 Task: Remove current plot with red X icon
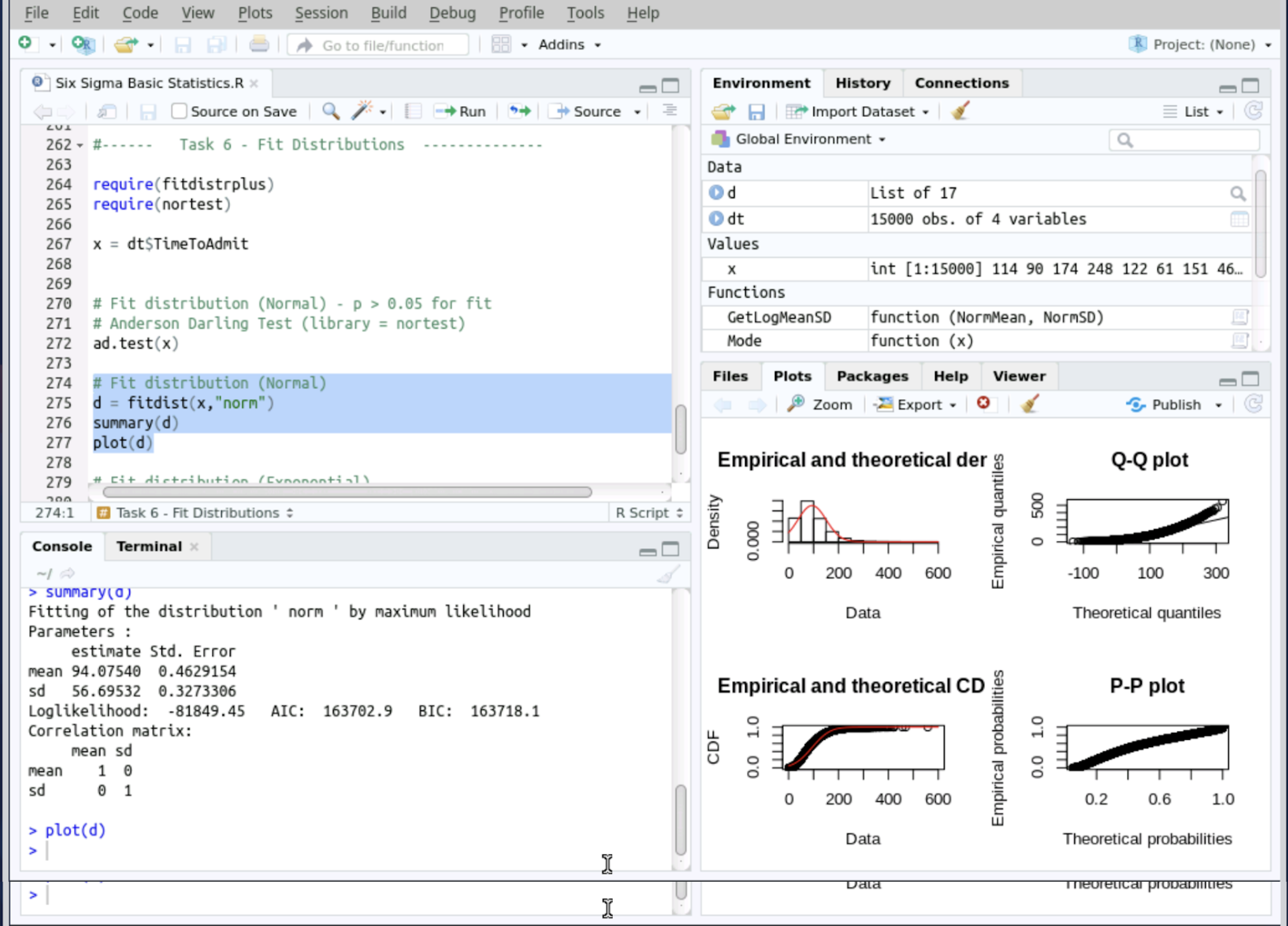[x=984, y=404]
